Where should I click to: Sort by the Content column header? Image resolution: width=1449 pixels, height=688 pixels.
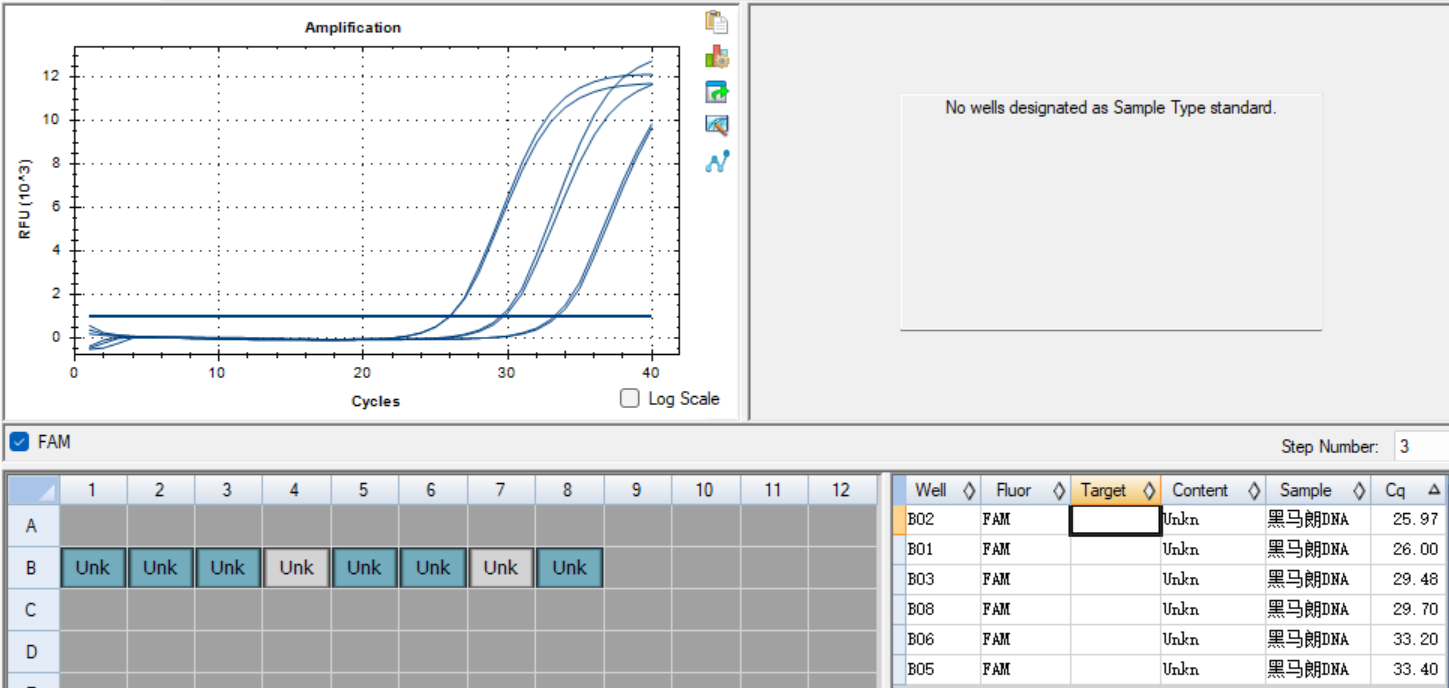pyautogui.click(x=1212, y=490)
